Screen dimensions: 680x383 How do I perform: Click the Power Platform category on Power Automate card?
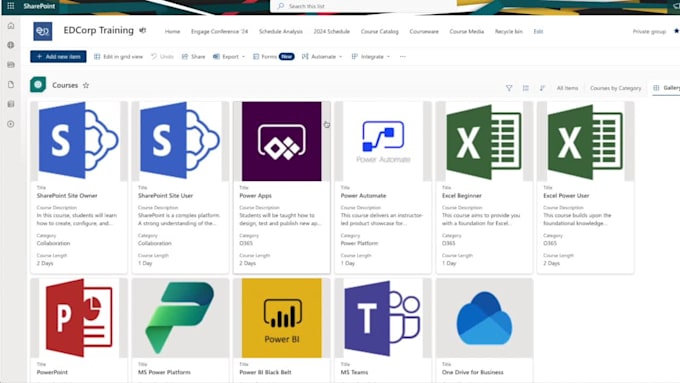(359, 243)
